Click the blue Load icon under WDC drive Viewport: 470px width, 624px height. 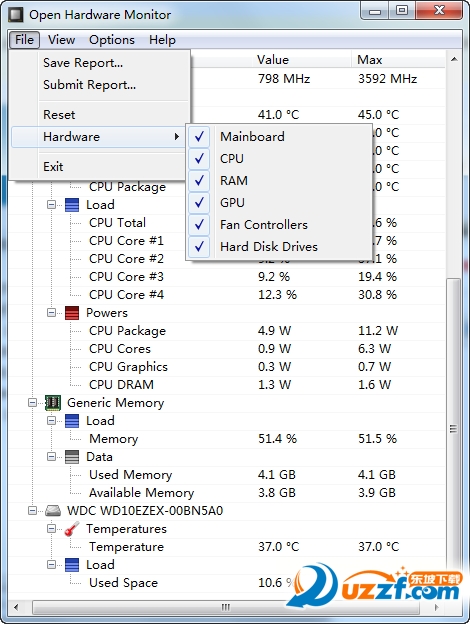pos(72,565)
